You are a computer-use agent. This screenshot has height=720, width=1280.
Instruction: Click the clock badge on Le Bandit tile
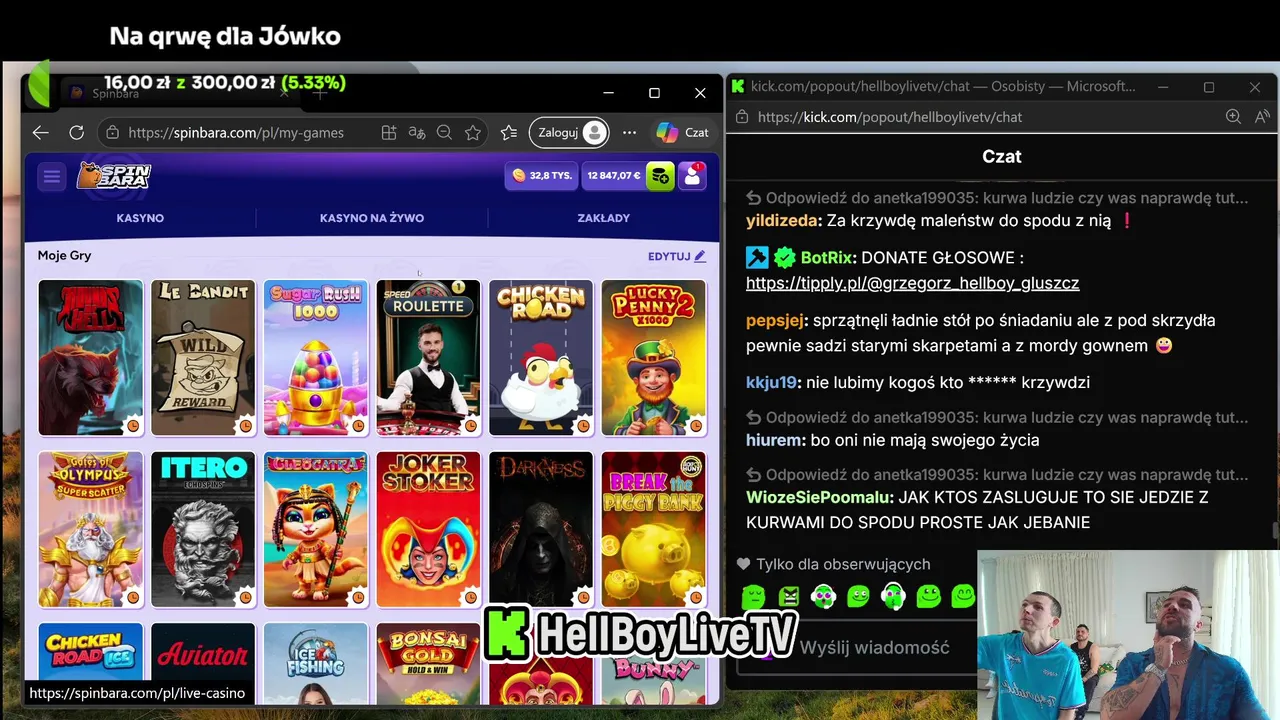[245, 426]
